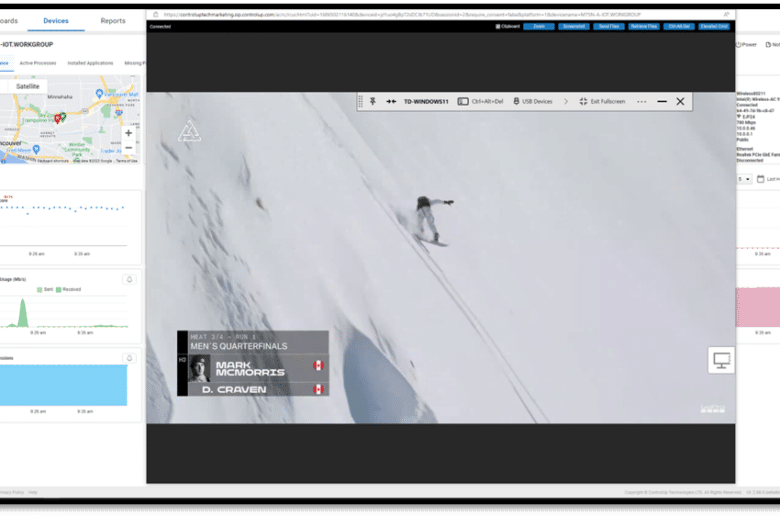Click the Fred Meyer map marker
780x516 pixels.
(36, 149)
